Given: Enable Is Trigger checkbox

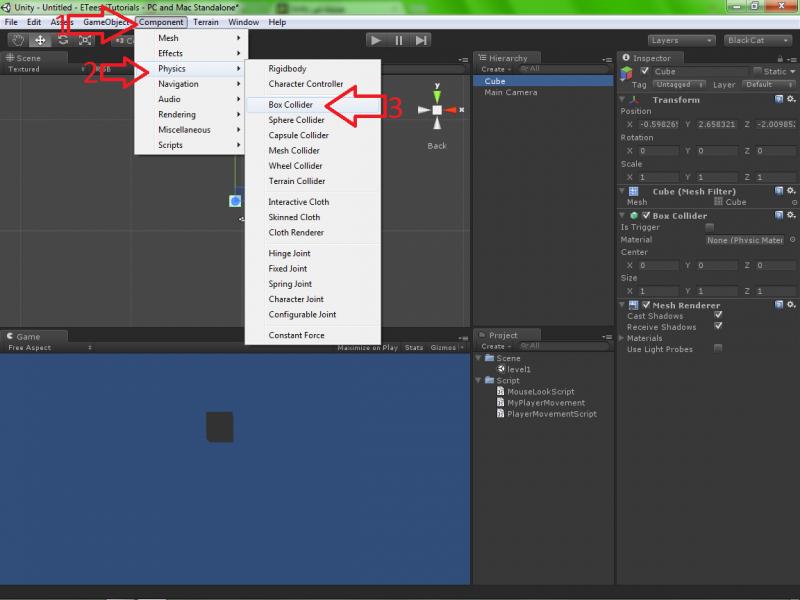Looking at the screenshot, I should coord(709,227).
